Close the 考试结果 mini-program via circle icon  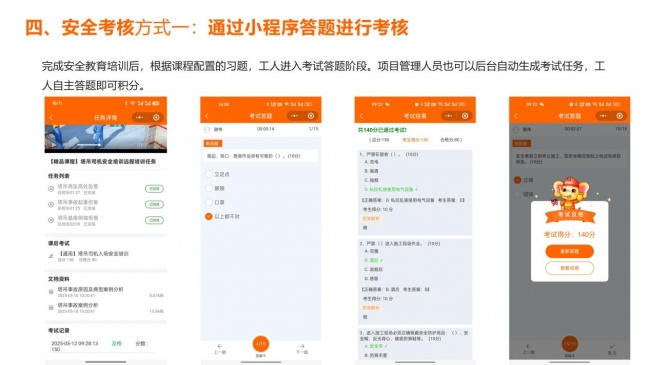465,116
